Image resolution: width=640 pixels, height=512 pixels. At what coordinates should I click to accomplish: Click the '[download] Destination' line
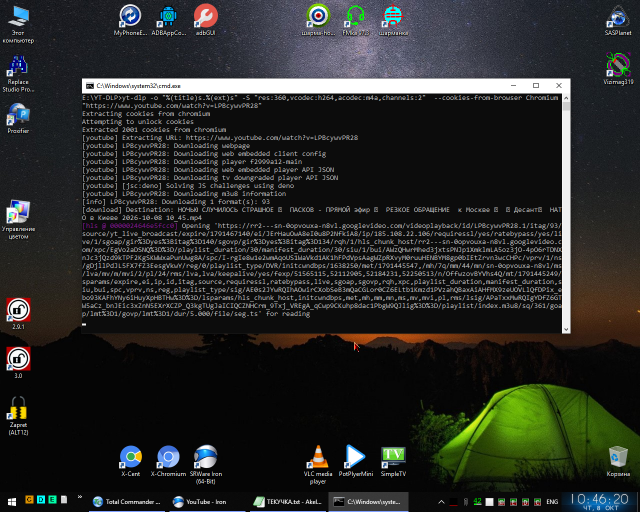point(322,209)
